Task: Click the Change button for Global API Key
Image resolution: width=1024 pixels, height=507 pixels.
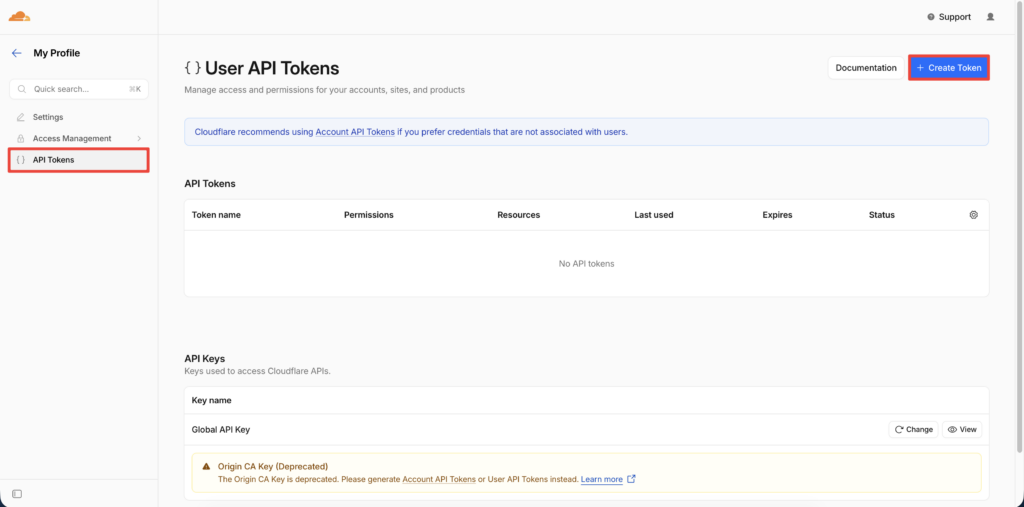Action: [913, 429]
